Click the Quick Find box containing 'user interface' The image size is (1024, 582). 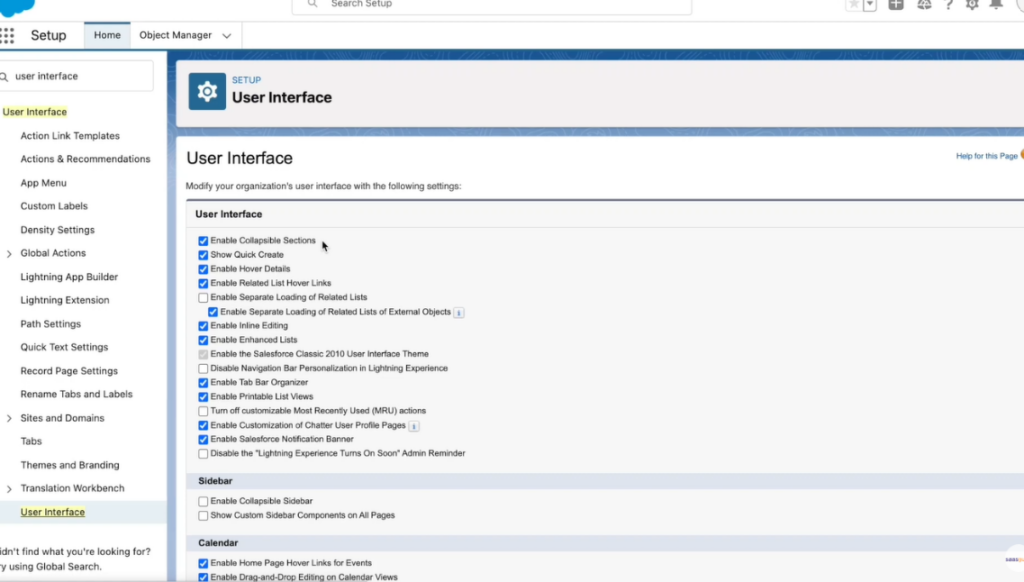click(76, 76)
